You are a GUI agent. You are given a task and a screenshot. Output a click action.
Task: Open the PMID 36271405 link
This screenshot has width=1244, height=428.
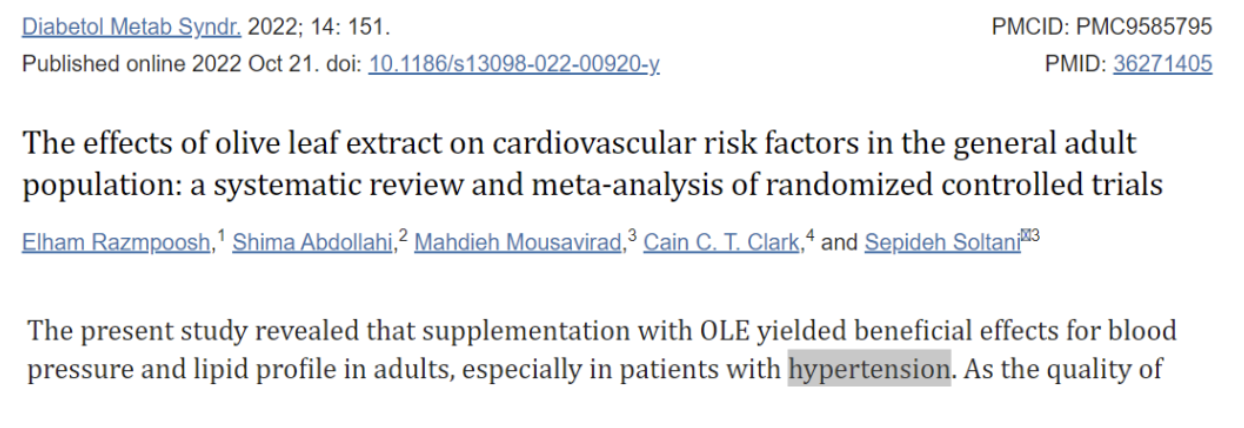click(x=1162, y=65)
